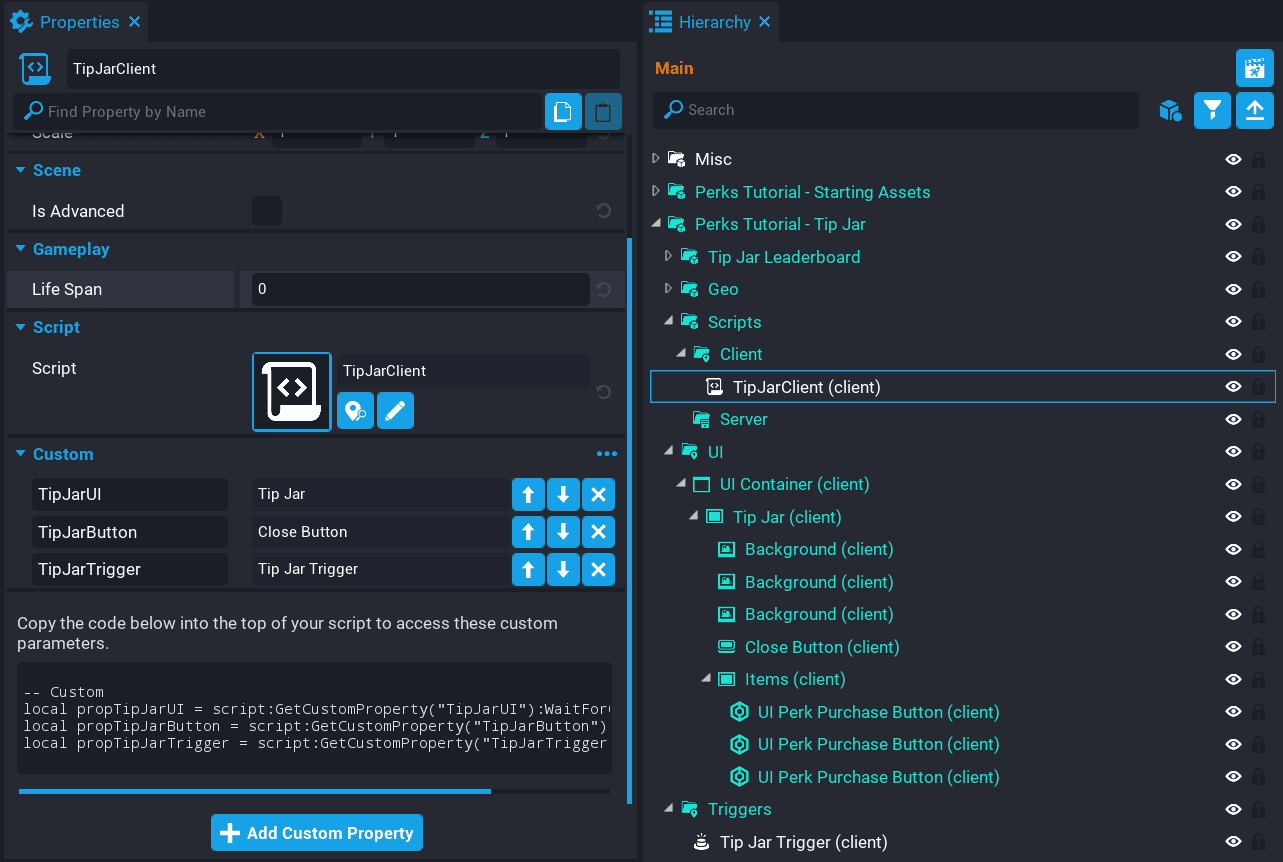Switch to the Hierarchy tab

tap(713, 22)
